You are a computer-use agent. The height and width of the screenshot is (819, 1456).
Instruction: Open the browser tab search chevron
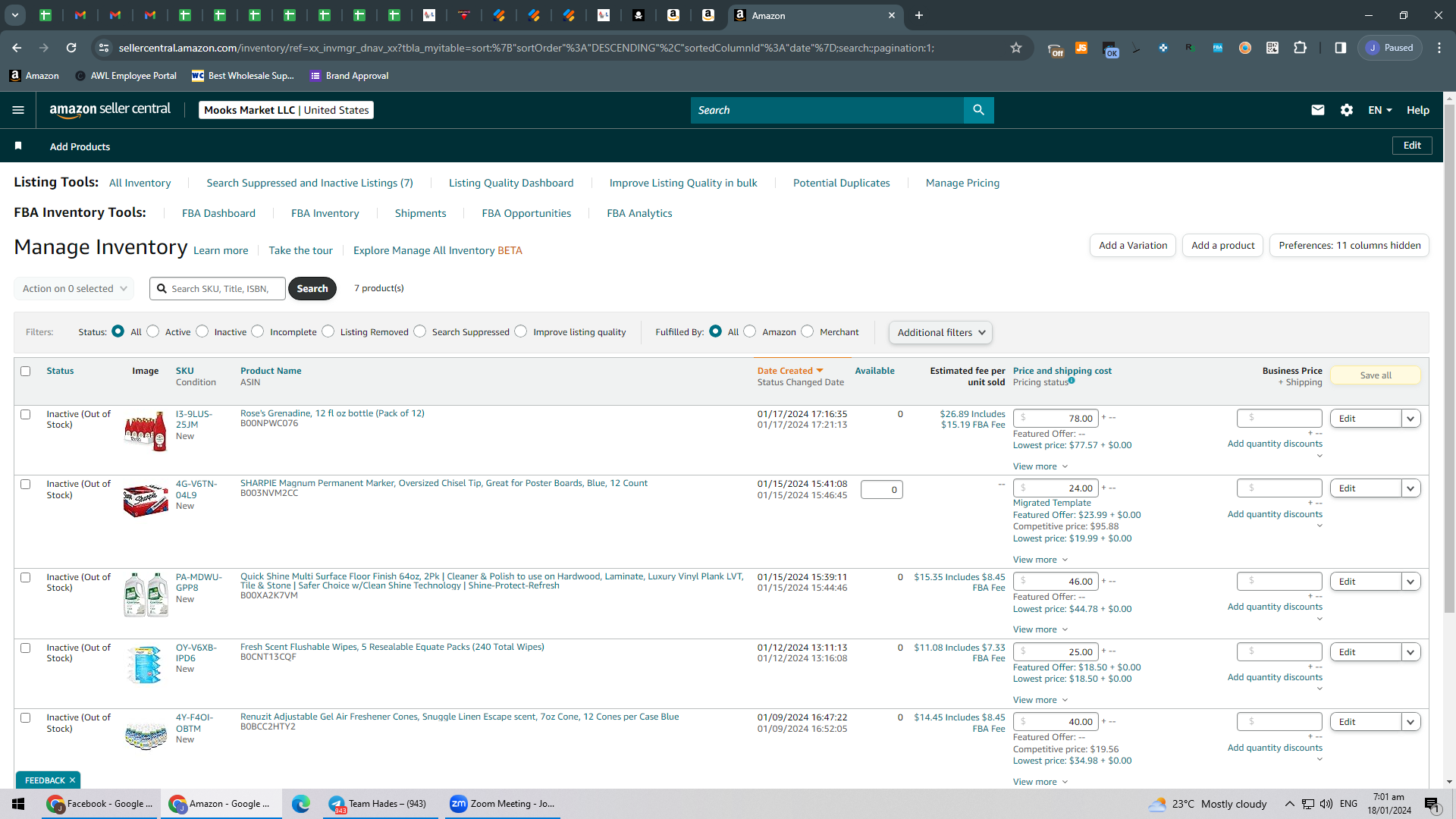tap(15, 15)
